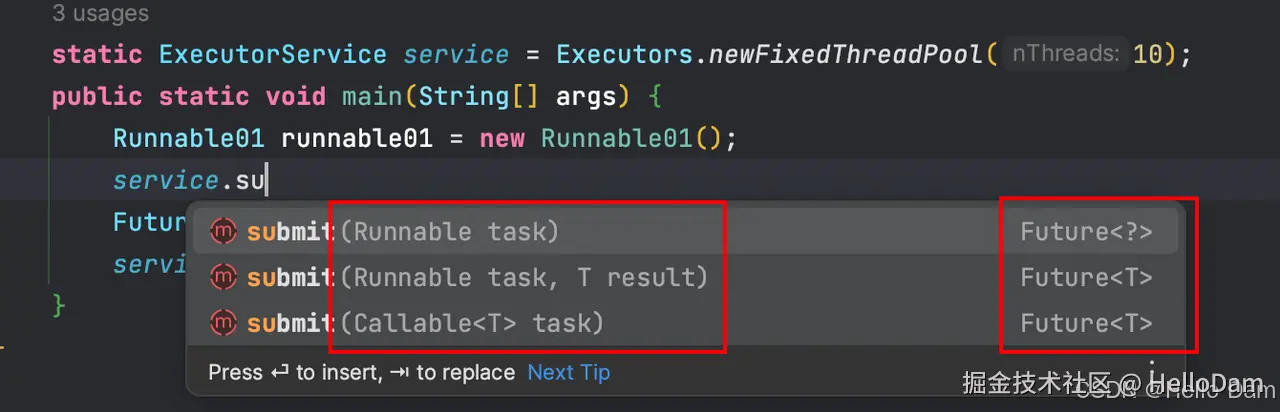Open the Next Tip link
1280x412 pixels.
(568, 373)
